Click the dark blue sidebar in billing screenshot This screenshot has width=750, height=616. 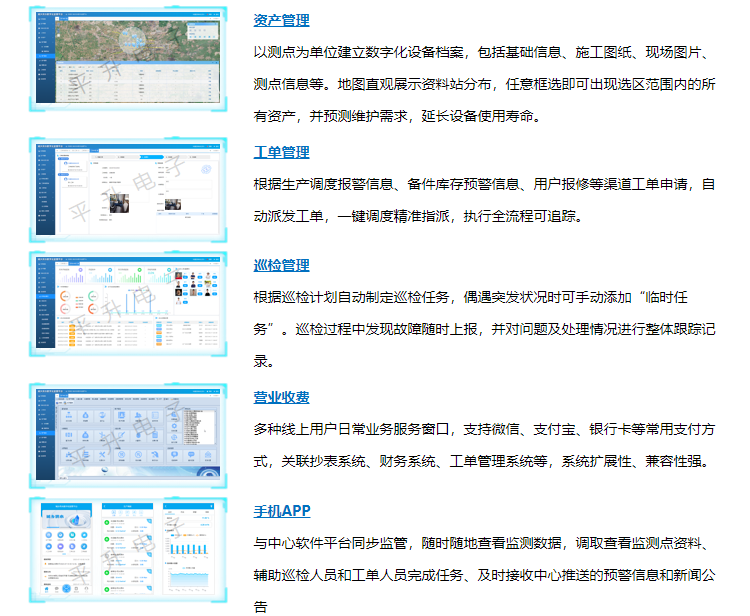(x=45, y=435)
